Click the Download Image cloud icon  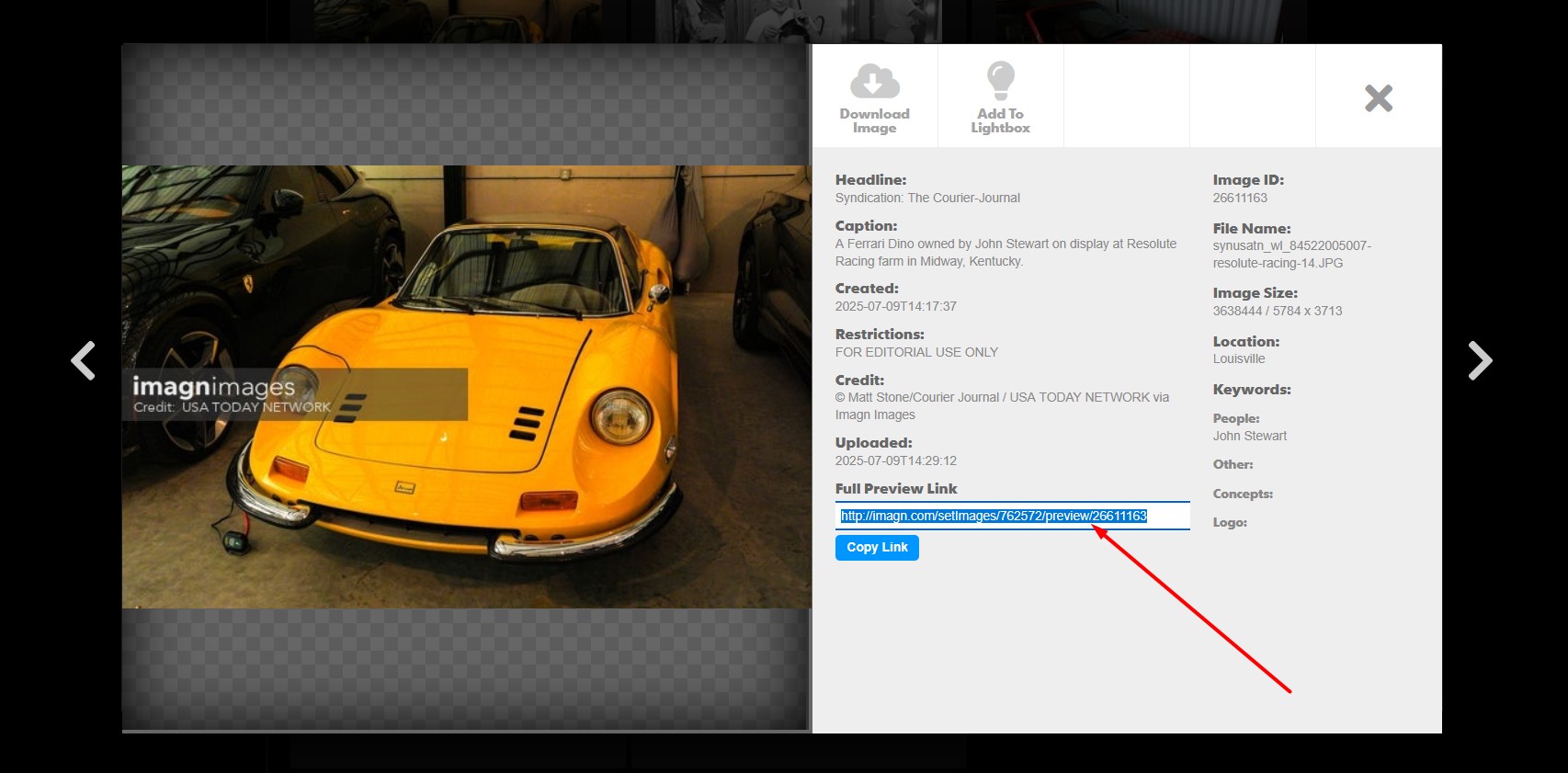coord(874,82)
